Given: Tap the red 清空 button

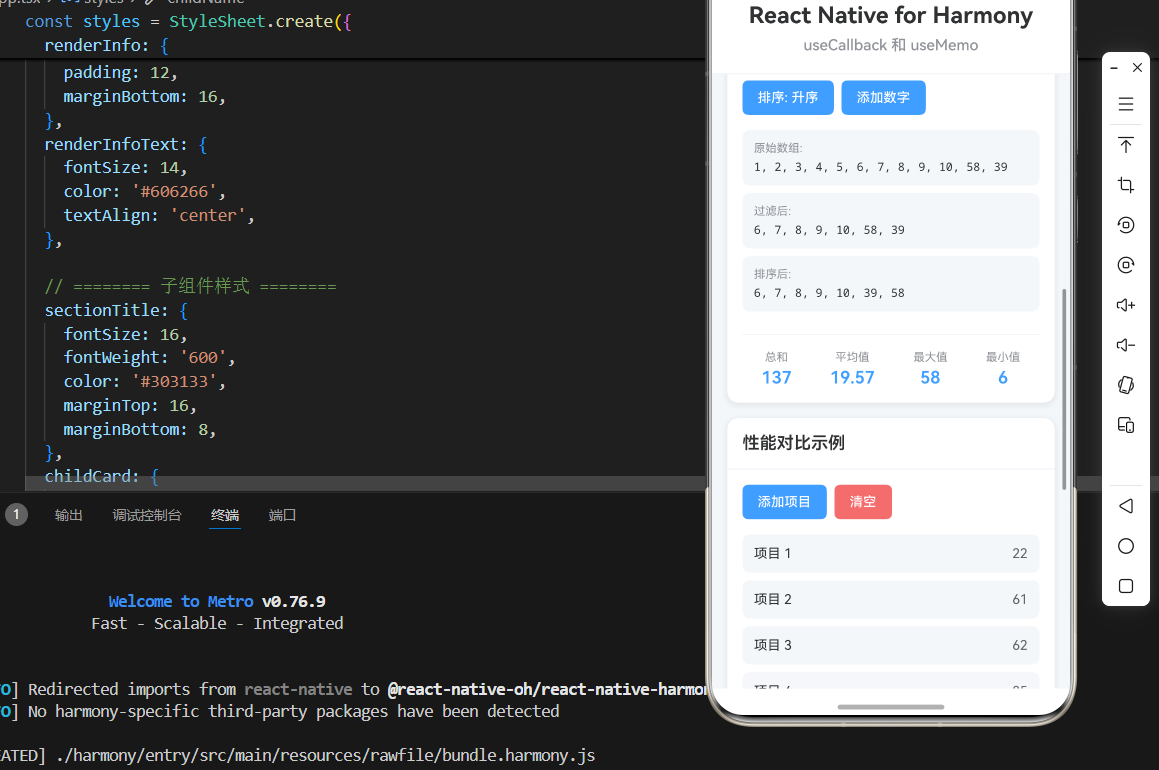Looking at the screenshot, I should pos(862,502).
